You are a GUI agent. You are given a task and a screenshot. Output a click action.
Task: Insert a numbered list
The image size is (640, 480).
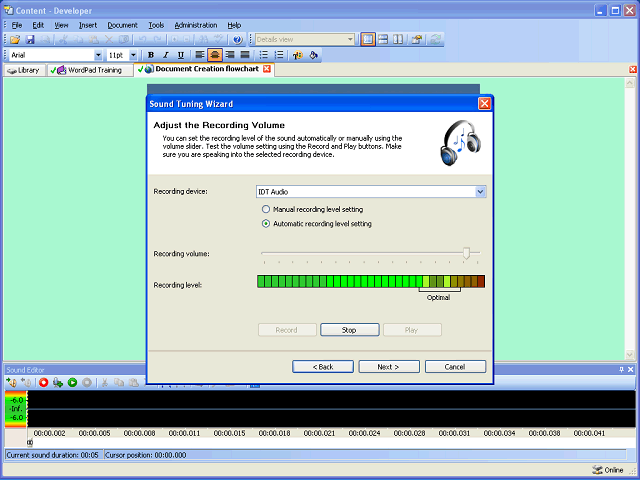pyautogui.click(x=279, y=55)
